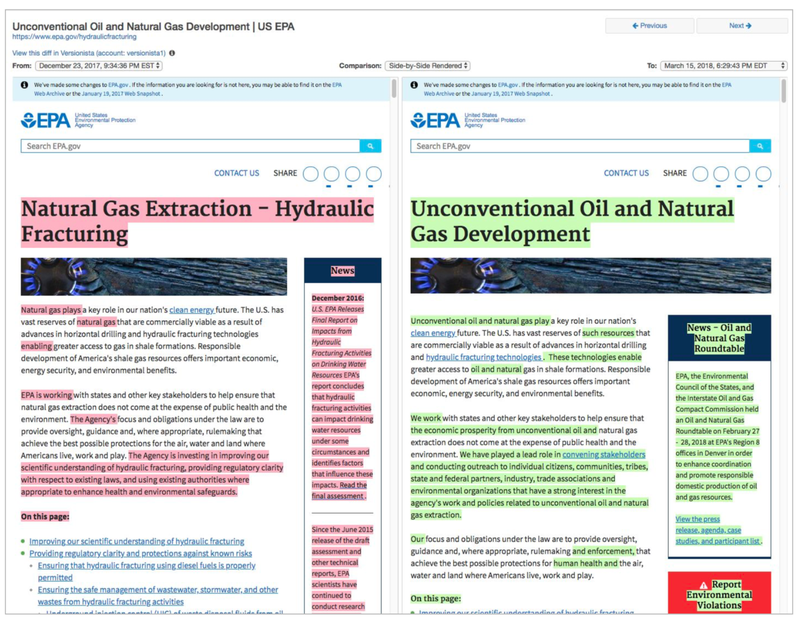The width and height of the screenshot is (800, 626).
Task: Click second share circle icon in left pane
Action: [332, 174]
